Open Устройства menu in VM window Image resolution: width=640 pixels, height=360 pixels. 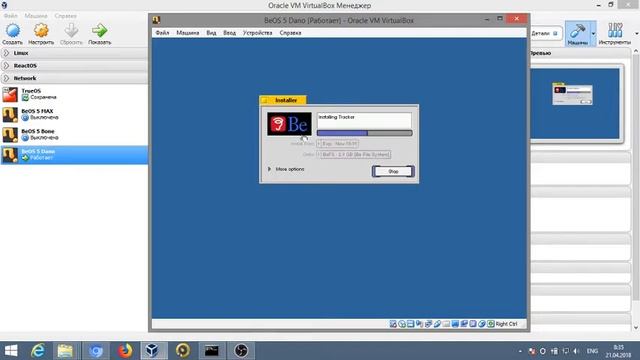[258, 33]
